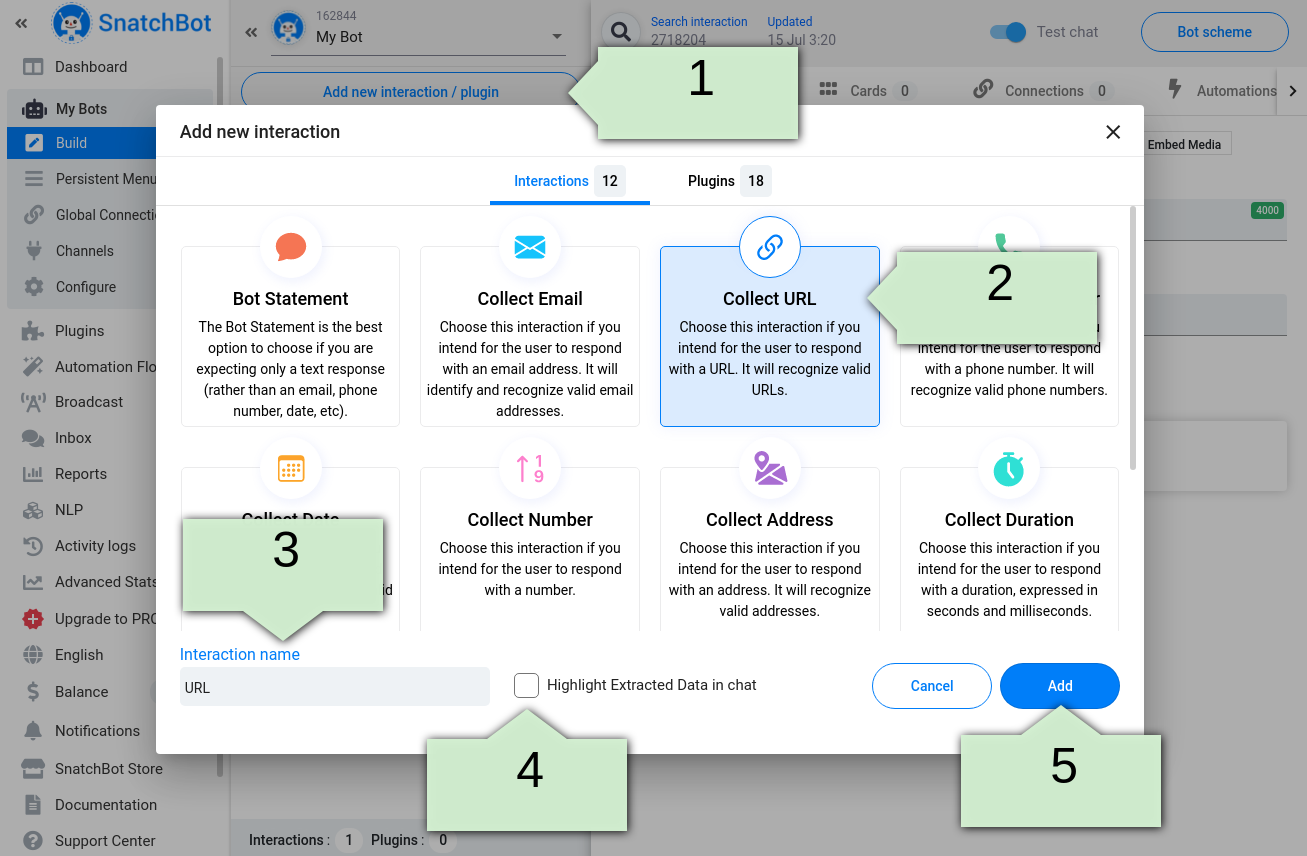The image size is (1307, 856).
Task: Select the Interactions tab in dialog
Action: point(569,181)
